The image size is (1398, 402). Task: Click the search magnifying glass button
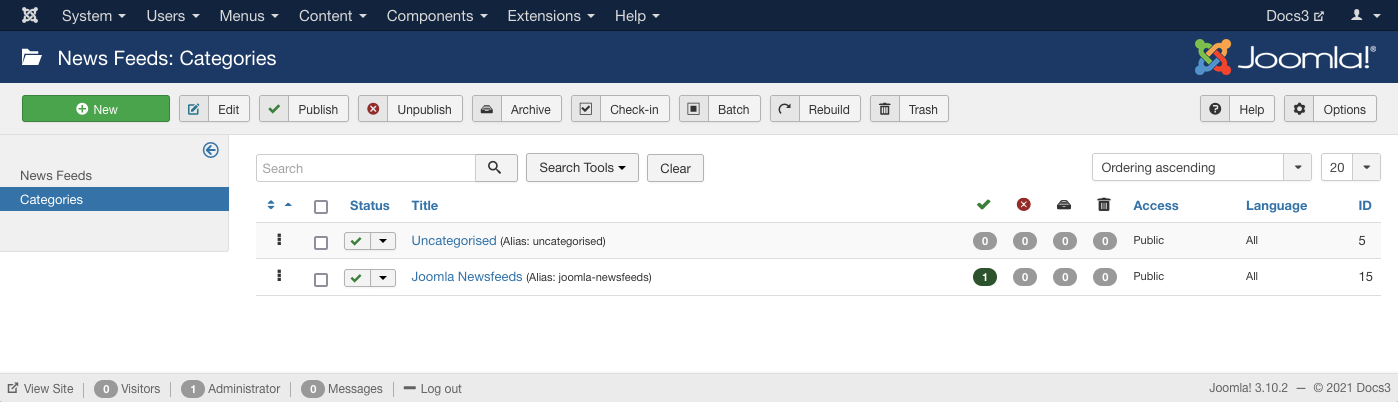(495, 168)
